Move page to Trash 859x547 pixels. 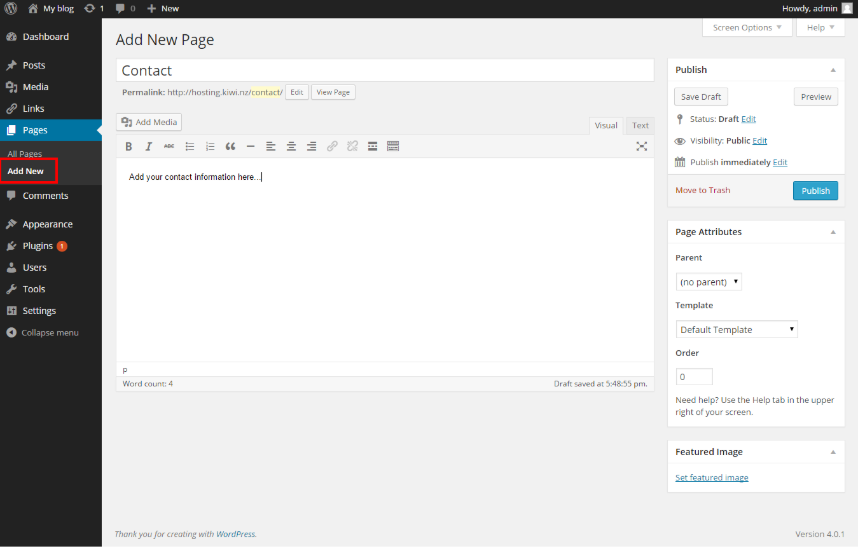[702, 190]
